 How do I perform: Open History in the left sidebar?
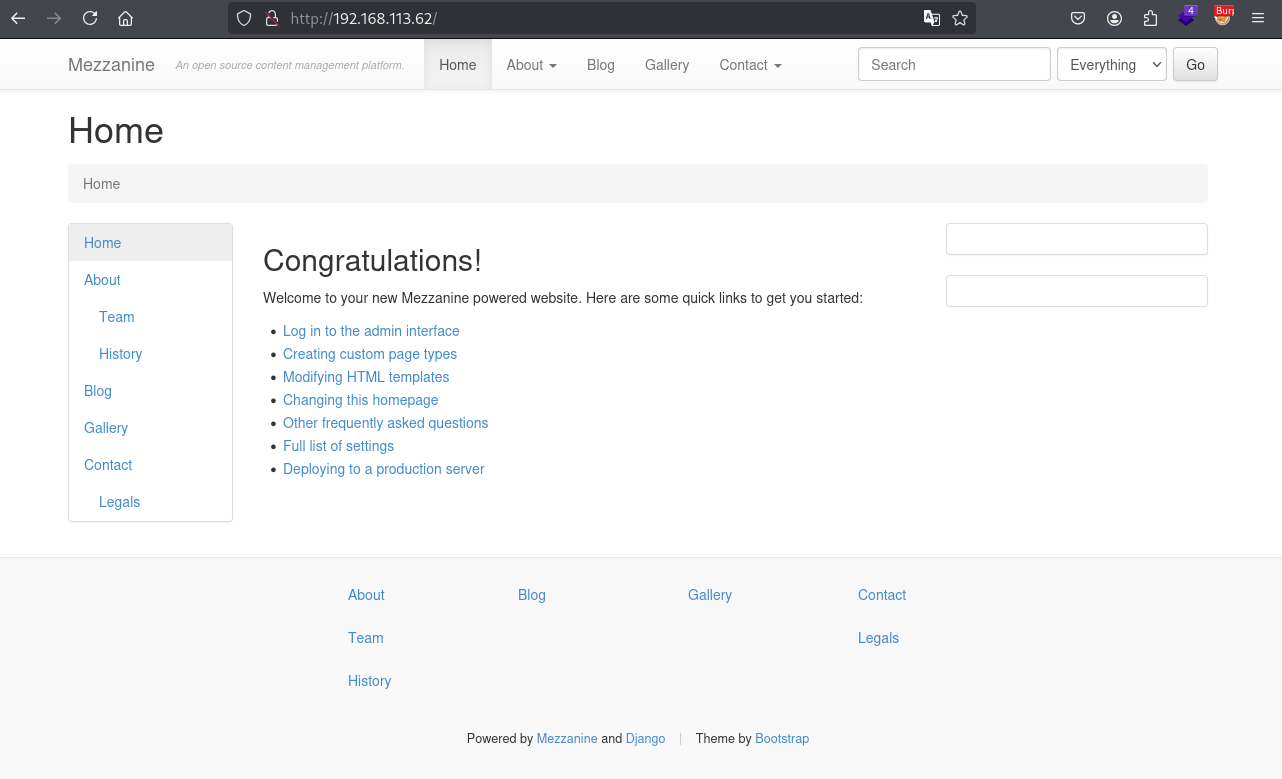point(150,354)
